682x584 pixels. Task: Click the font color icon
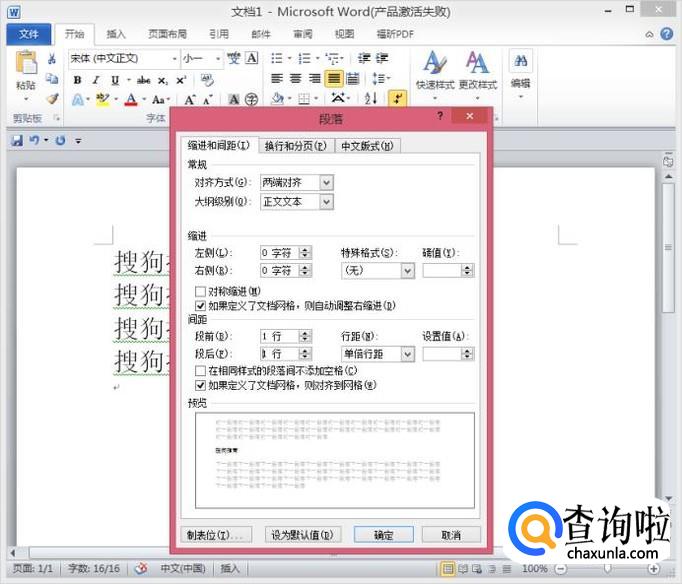131,100
